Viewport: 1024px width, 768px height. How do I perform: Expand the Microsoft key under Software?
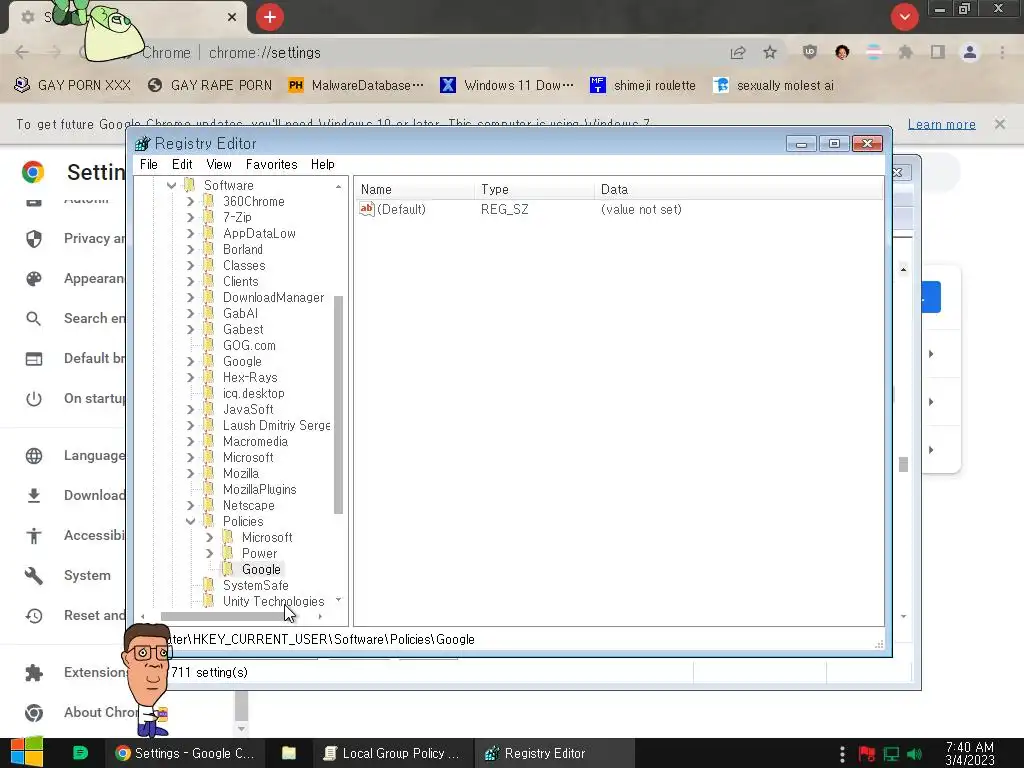(x=190, y=457)
